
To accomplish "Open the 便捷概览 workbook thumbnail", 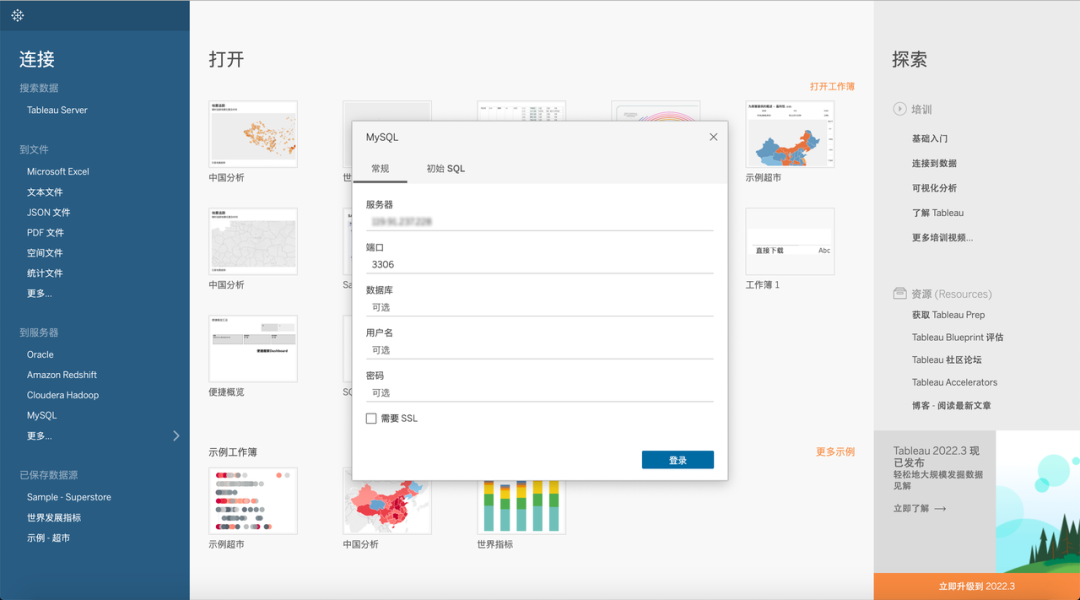I will click(x=253, y=349).
